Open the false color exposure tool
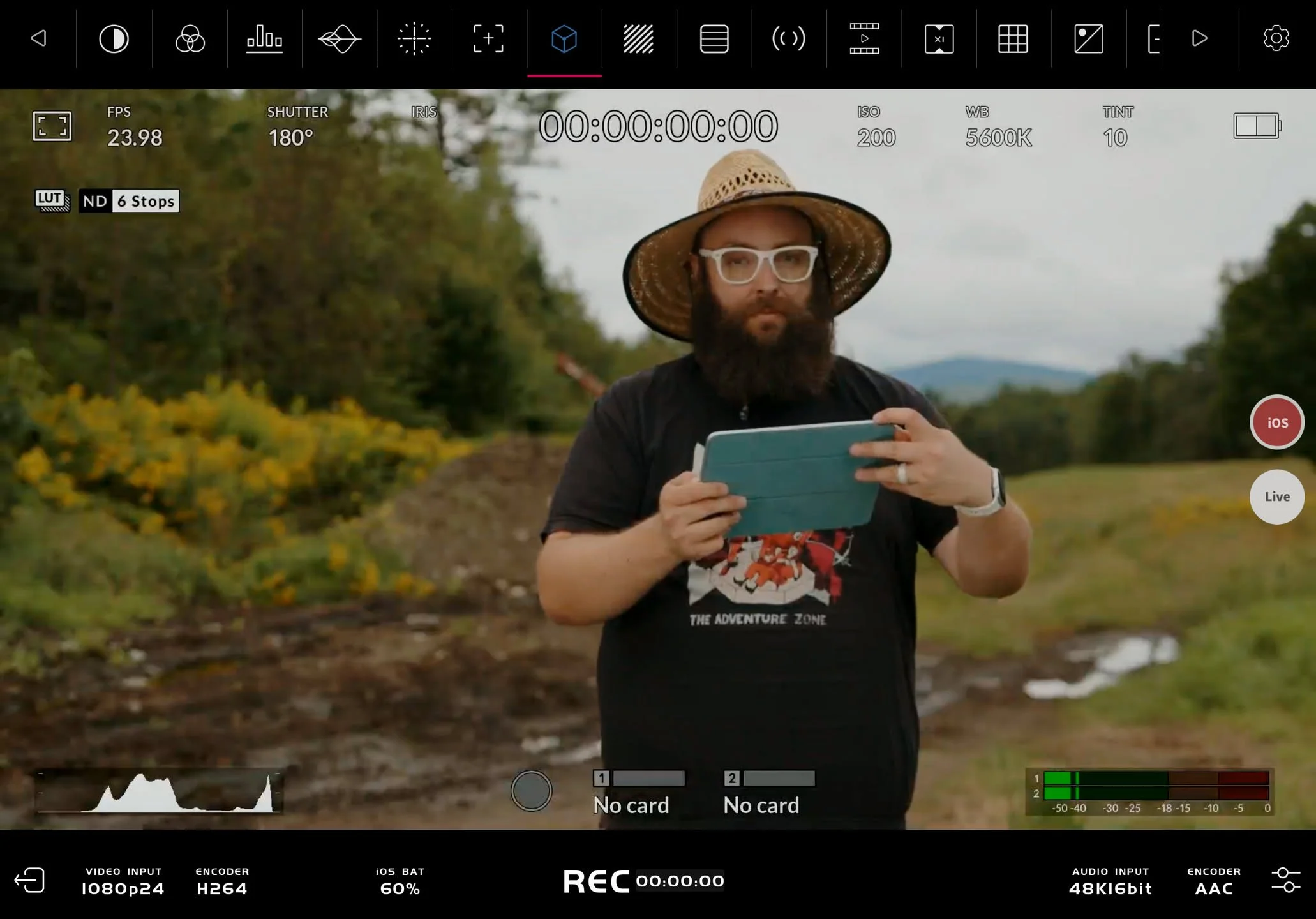This screenshot has width=1316, height=919. tap(114, 39)
